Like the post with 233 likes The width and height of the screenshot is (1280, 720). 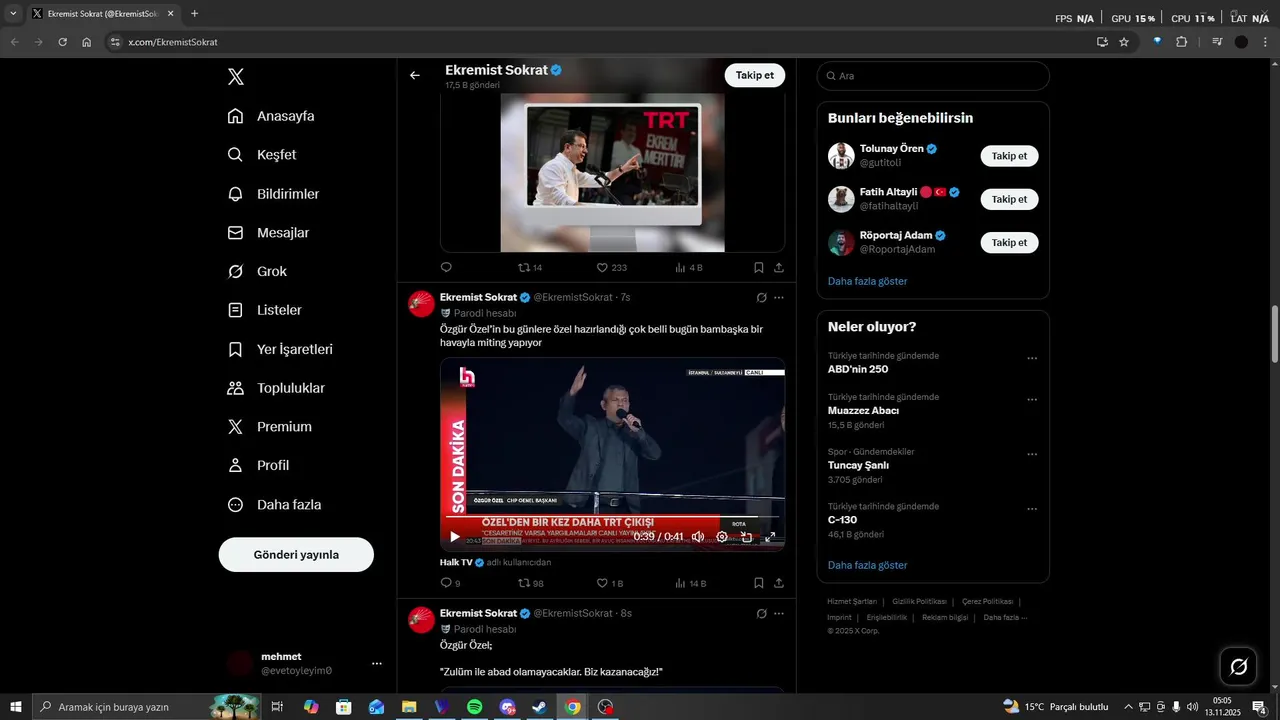coord(602,267)
